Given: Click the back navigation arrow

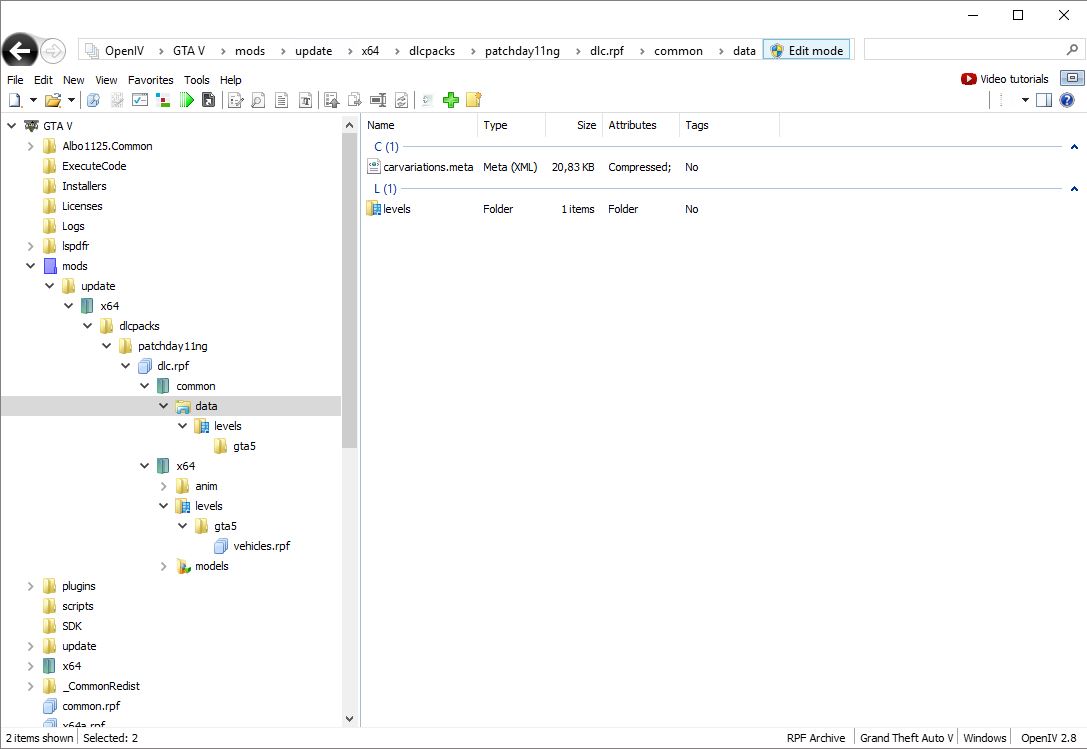Looking at the screenshot, I should coord(20,51).
